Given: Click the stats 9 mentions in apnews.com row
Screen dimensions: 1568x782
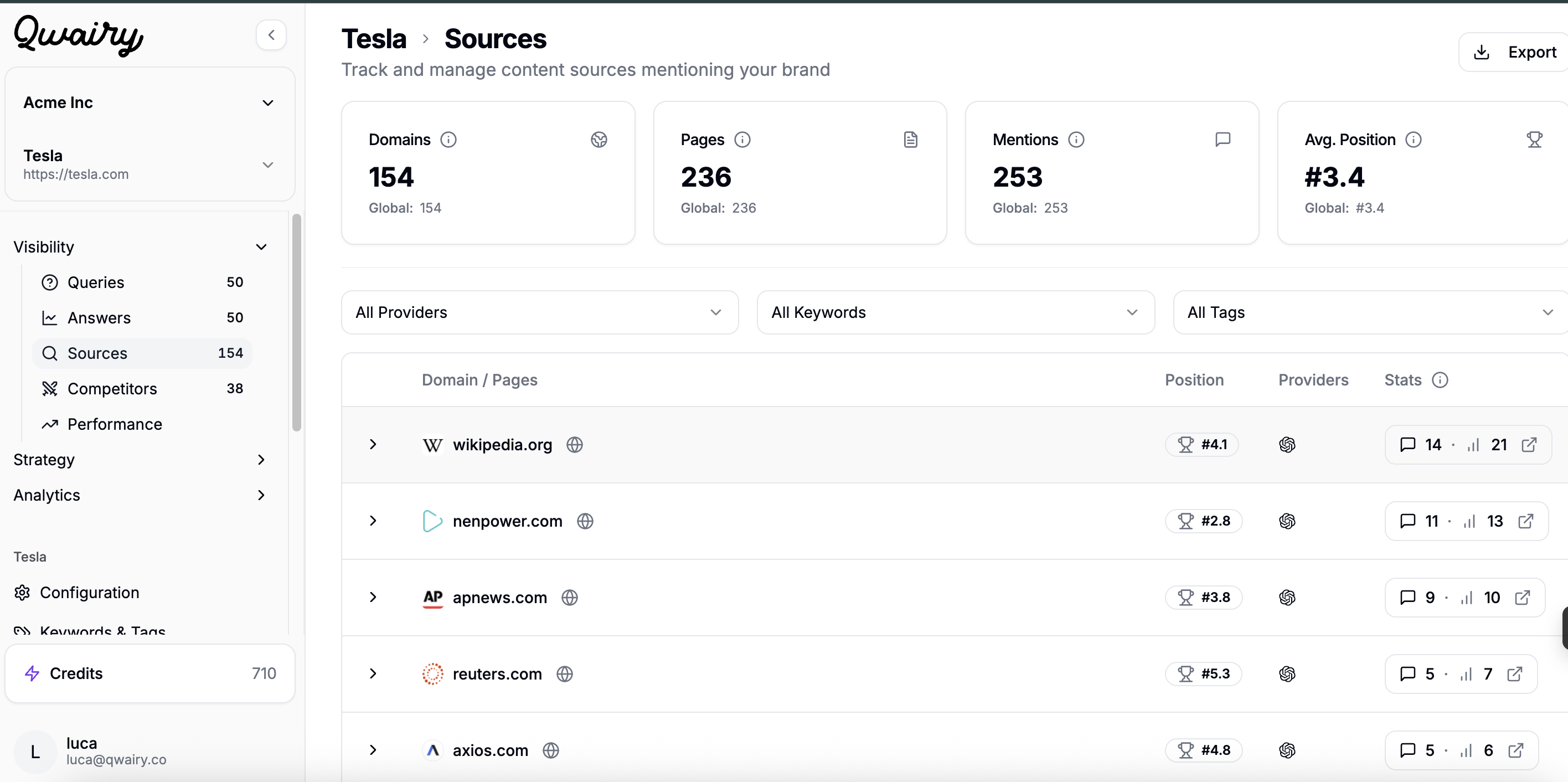Looking at the screenshot, I should pos(1417,598).
